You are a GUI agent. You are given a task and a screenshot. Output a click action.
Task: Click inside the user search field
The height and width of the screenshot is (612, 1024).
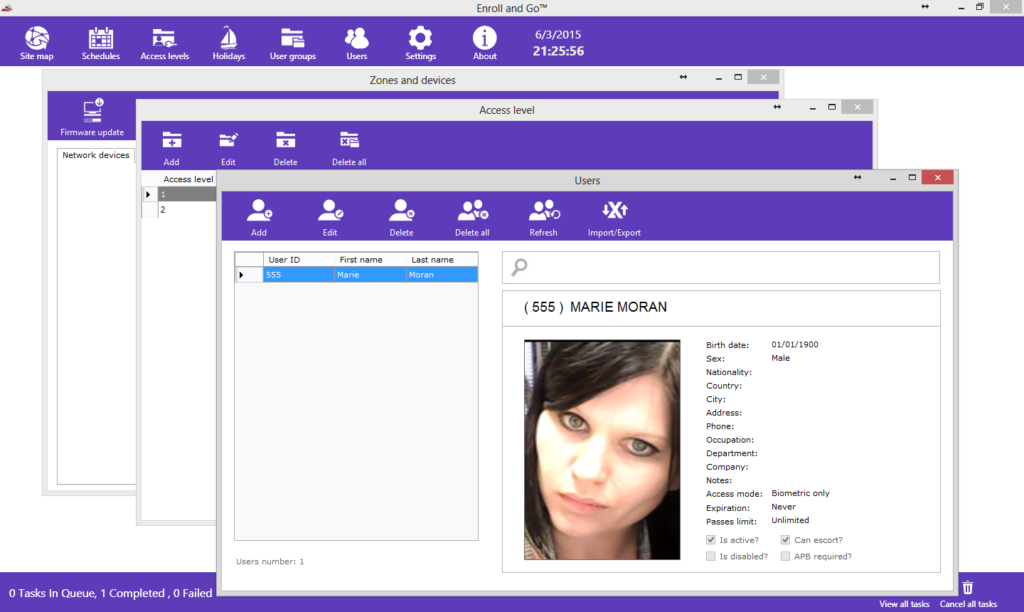(x=720, y=267)
